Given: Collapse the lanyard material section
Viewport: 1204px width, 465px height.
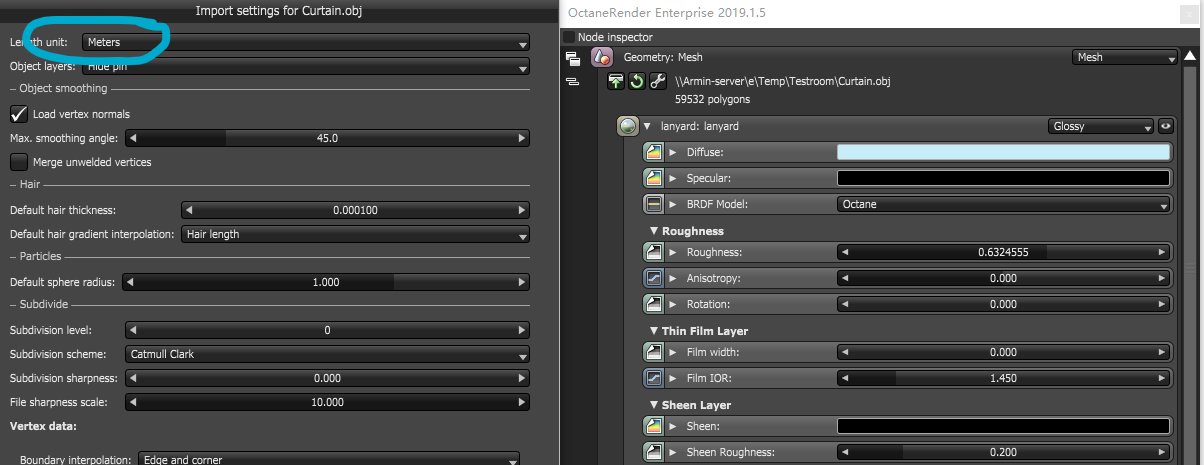Looking at the screenshot, I should tap(647, 127).
